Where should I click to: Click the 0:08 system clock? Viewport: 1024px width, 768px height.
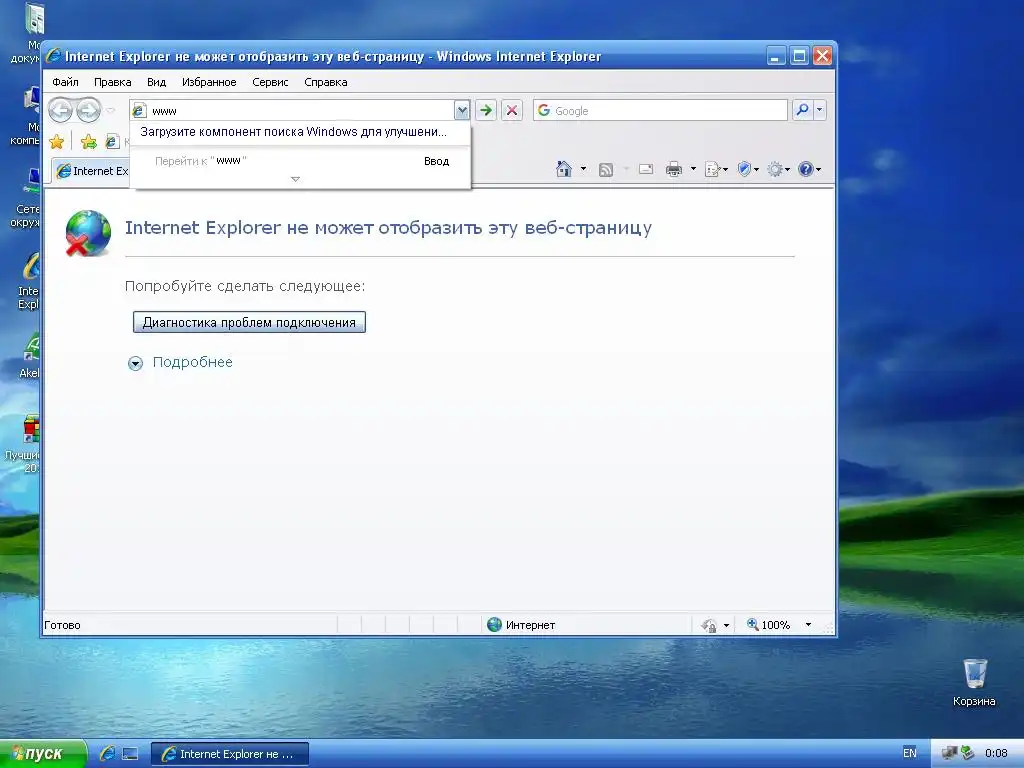pos(995,754)
